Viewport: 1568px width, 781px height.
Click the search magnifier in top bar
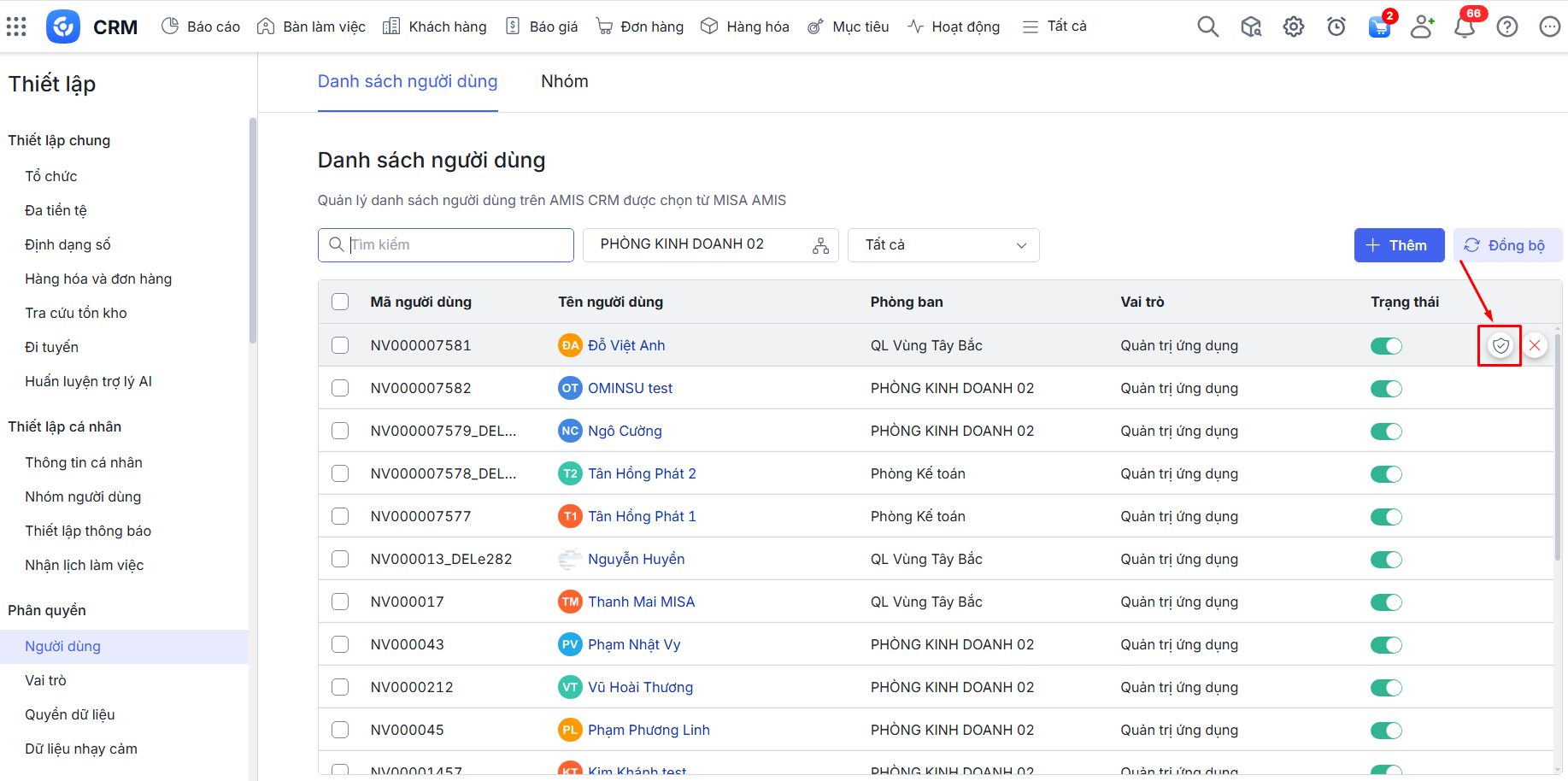click(x=1207, y=26)
